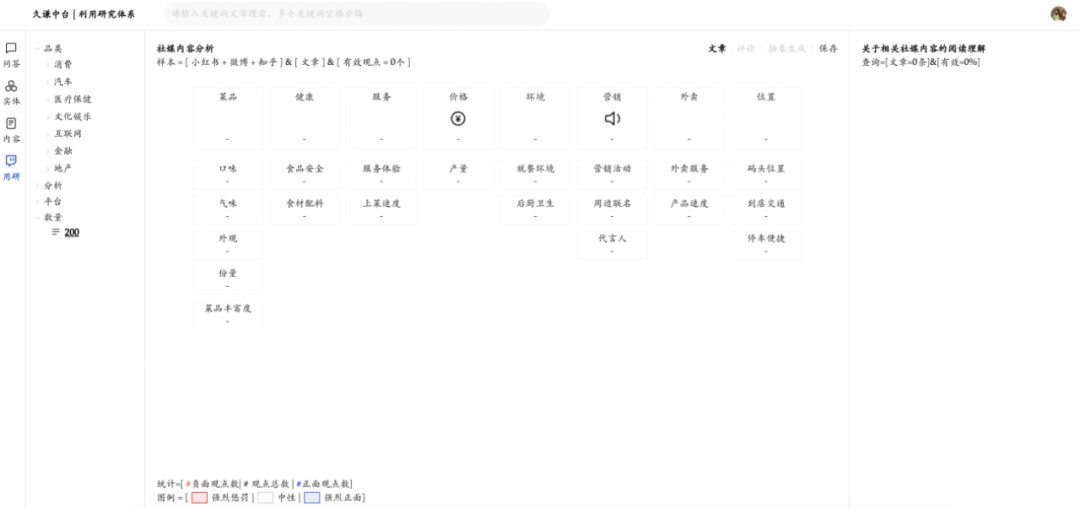Screen dimensions: 1080x509
Task: Open the 口味 sub-topic card
Action: [227, 174]
